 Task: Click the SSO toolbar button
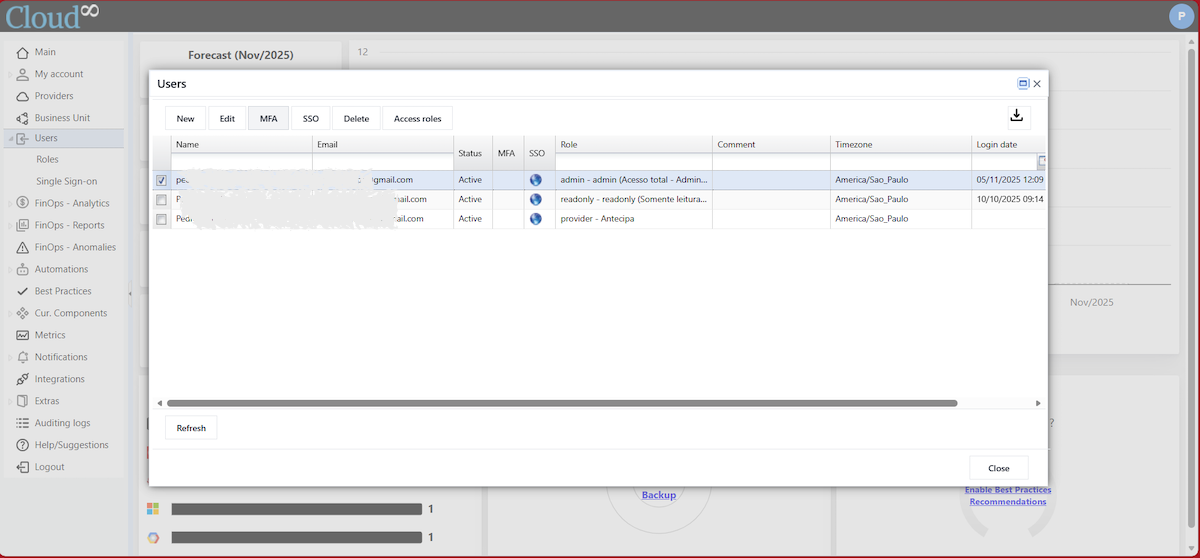coord(310,118)
